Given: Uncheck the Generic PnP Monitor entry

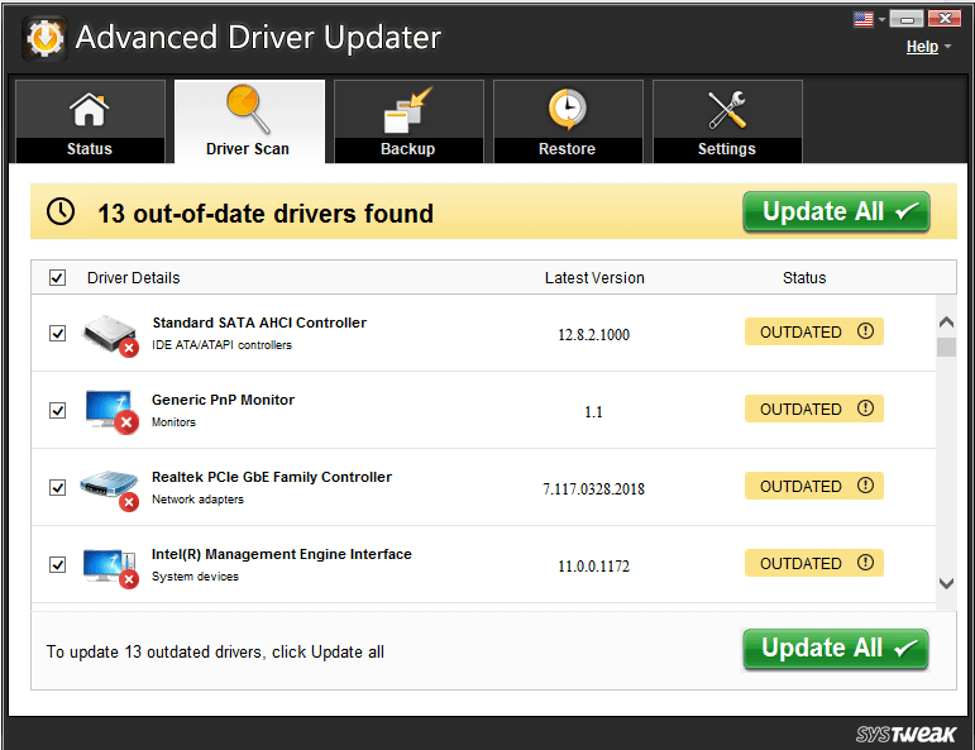Looking at the screenshot, I should pos(57,410).
